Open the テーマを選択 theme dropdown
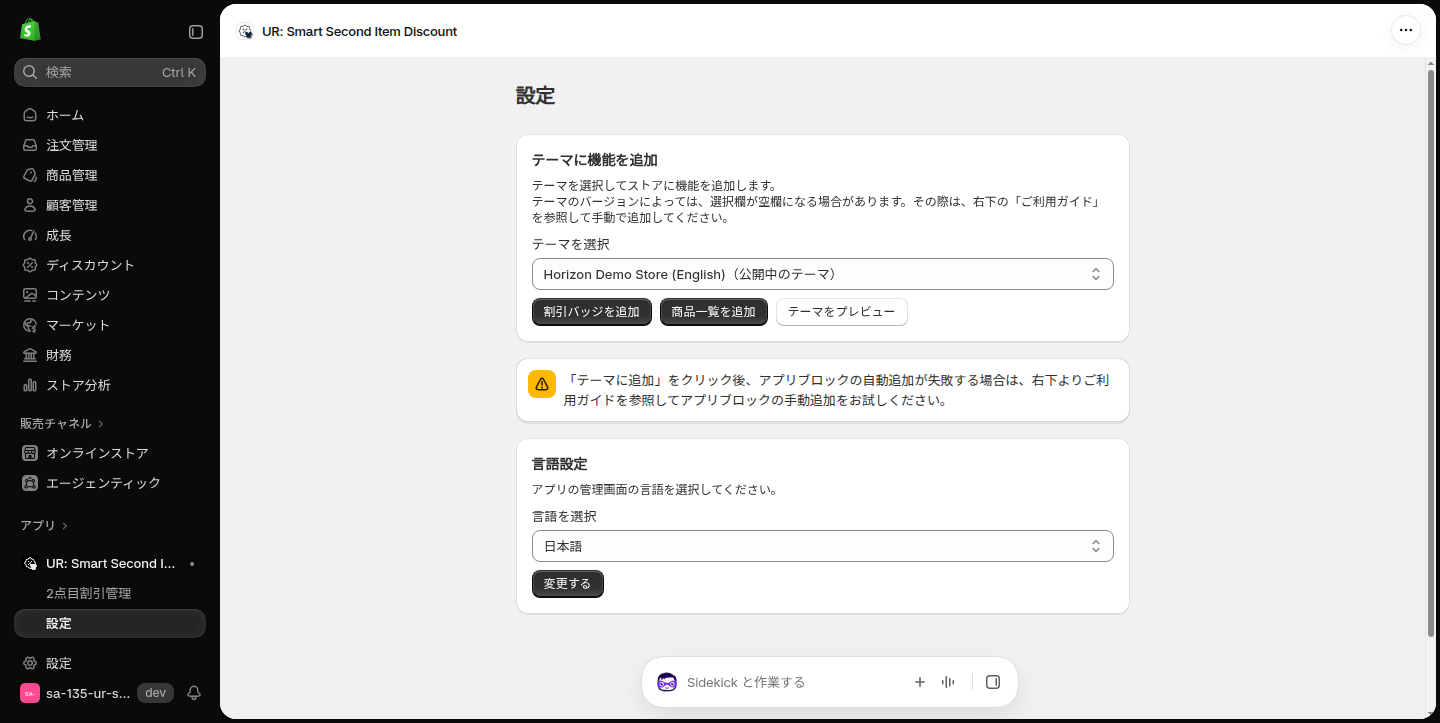 tap(822, 274)
